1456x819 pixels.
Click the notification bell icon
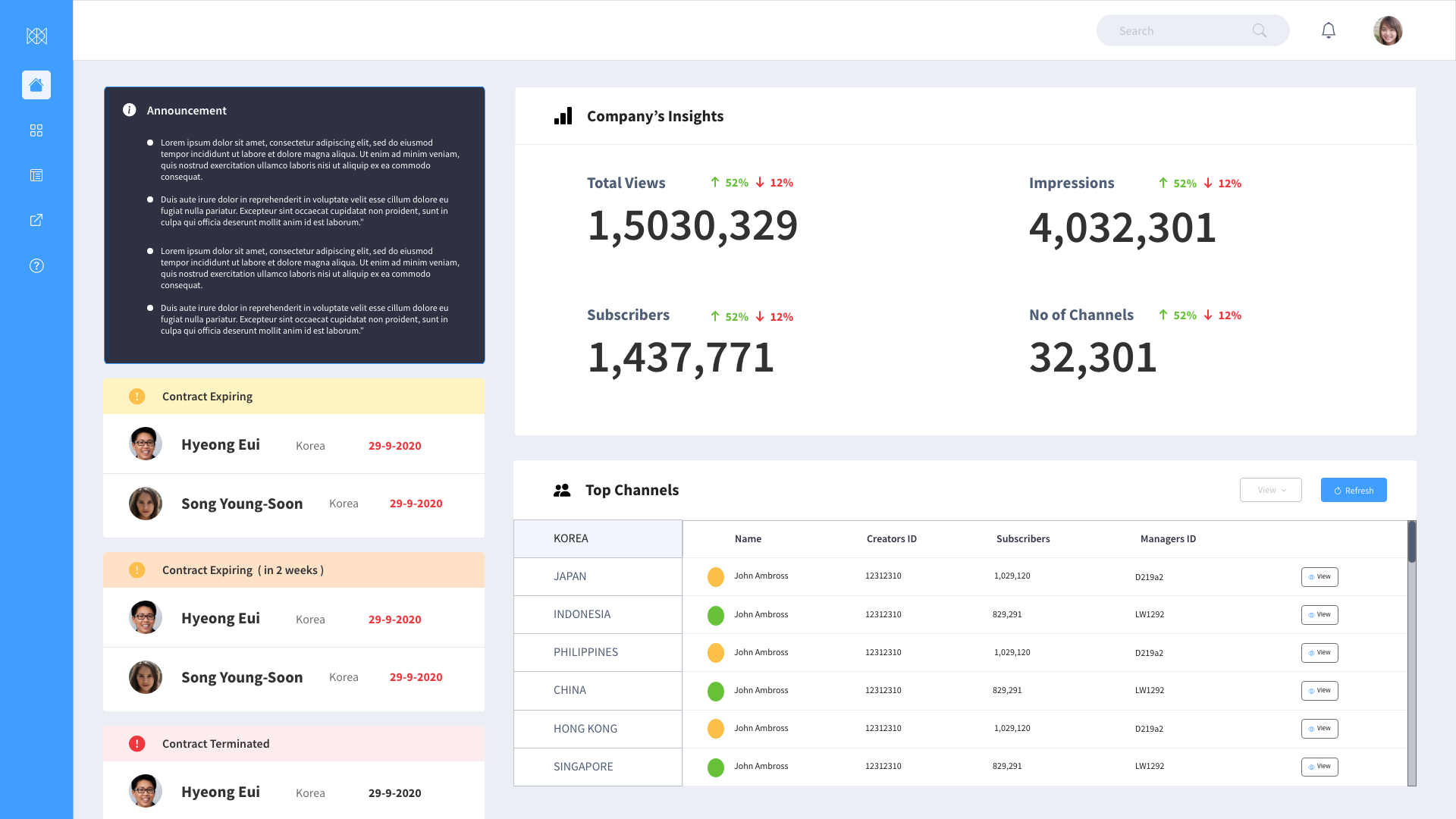[x=1329, y=30]
